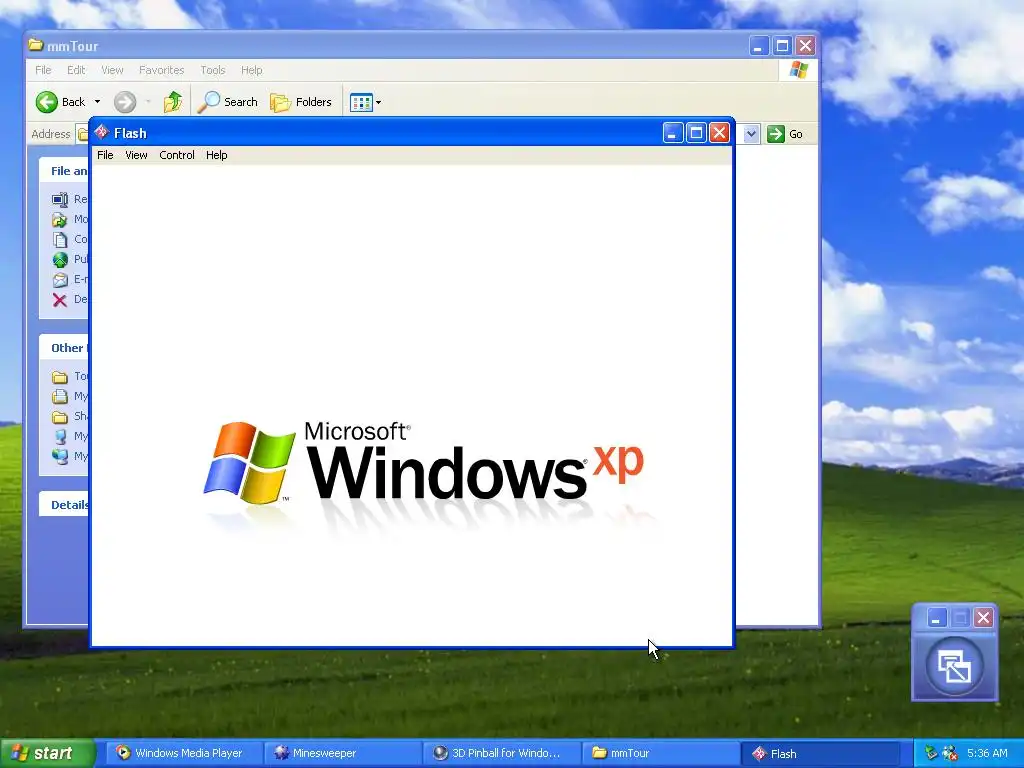Click the mmTour folder icon in title bar
Screen dimensions: 1024x768
(x=36, y=45)
